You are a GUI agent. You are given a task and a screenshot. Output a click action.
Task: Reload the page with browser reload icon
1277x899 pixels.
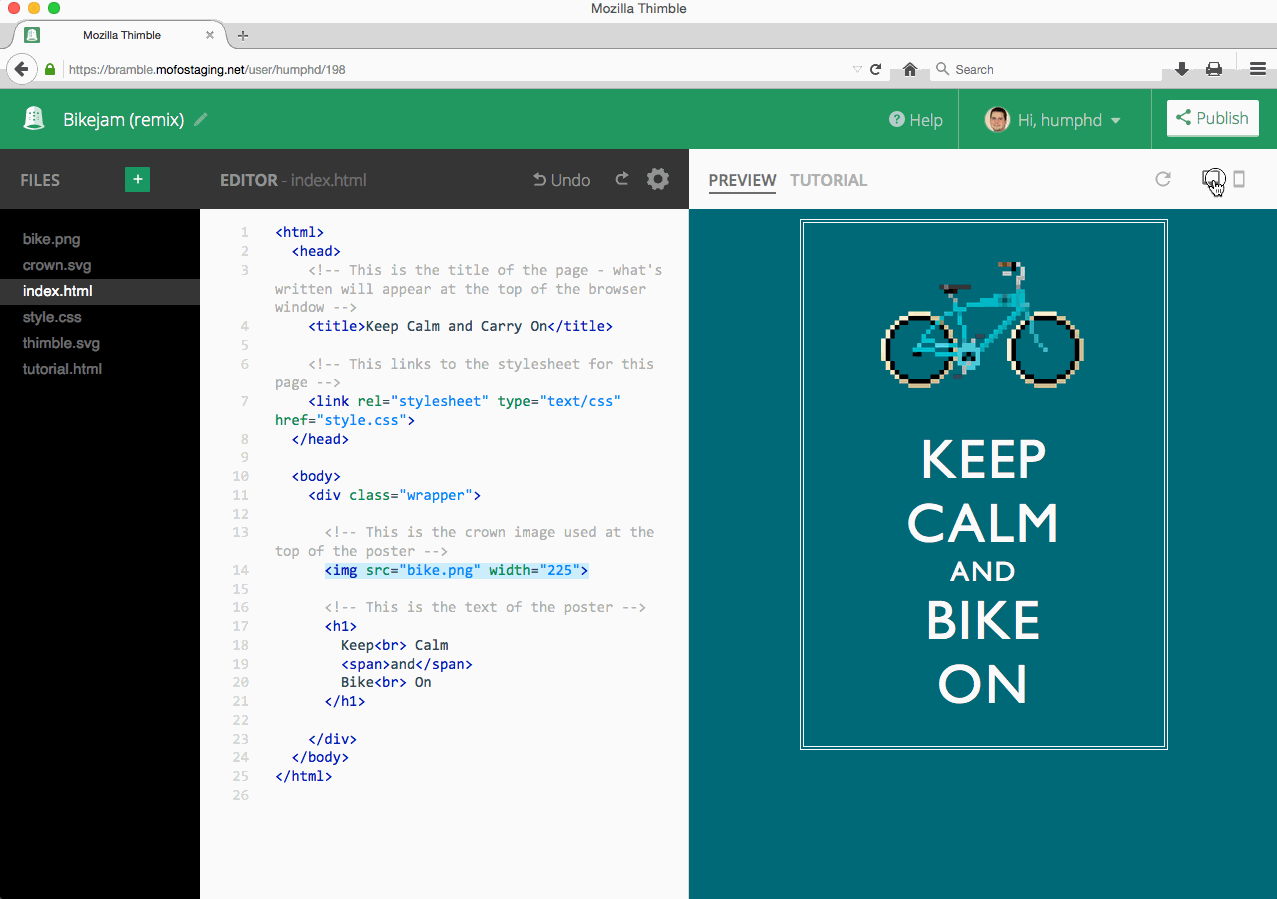coord(876,69)
